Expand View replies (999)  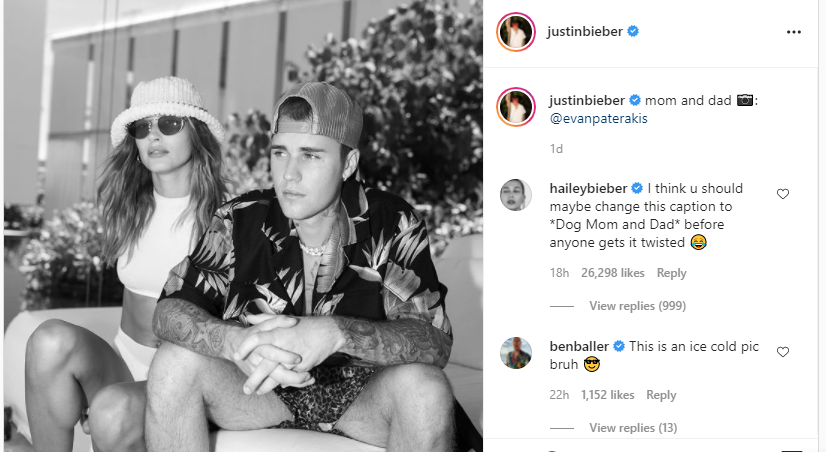(x=637, y=306)
